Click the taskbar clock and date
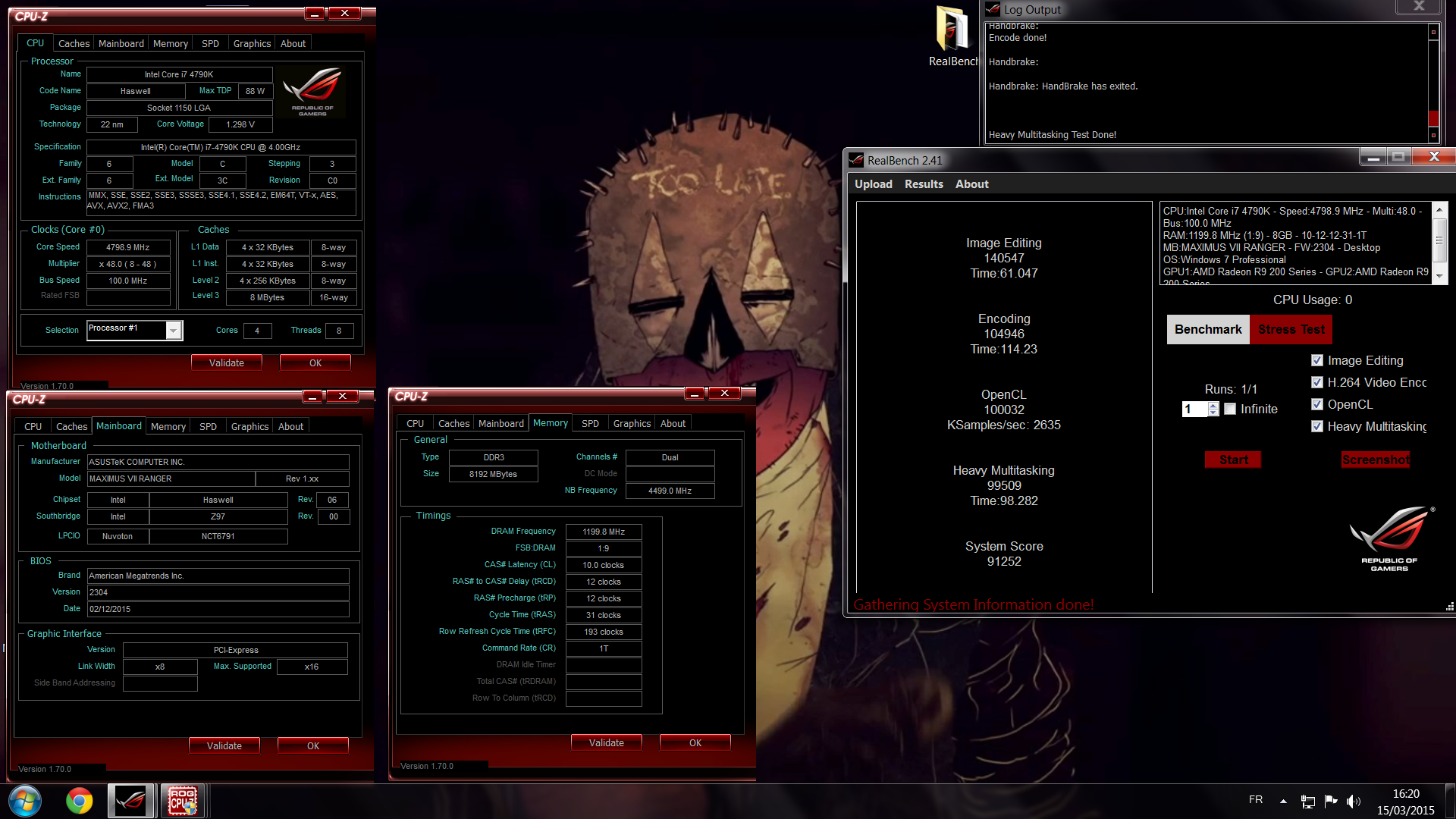This screenshot has width=1456, height=819. (x=1406, y=802)
